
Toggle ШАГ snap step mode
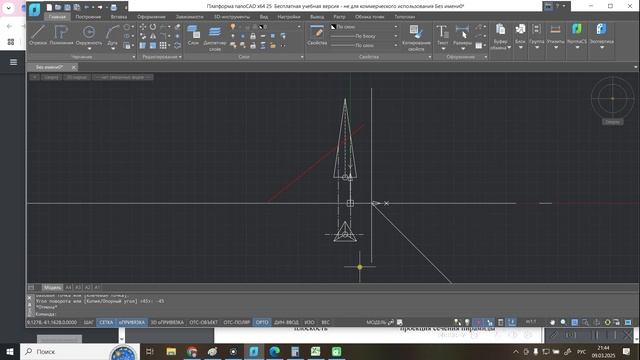click(89, 322)
